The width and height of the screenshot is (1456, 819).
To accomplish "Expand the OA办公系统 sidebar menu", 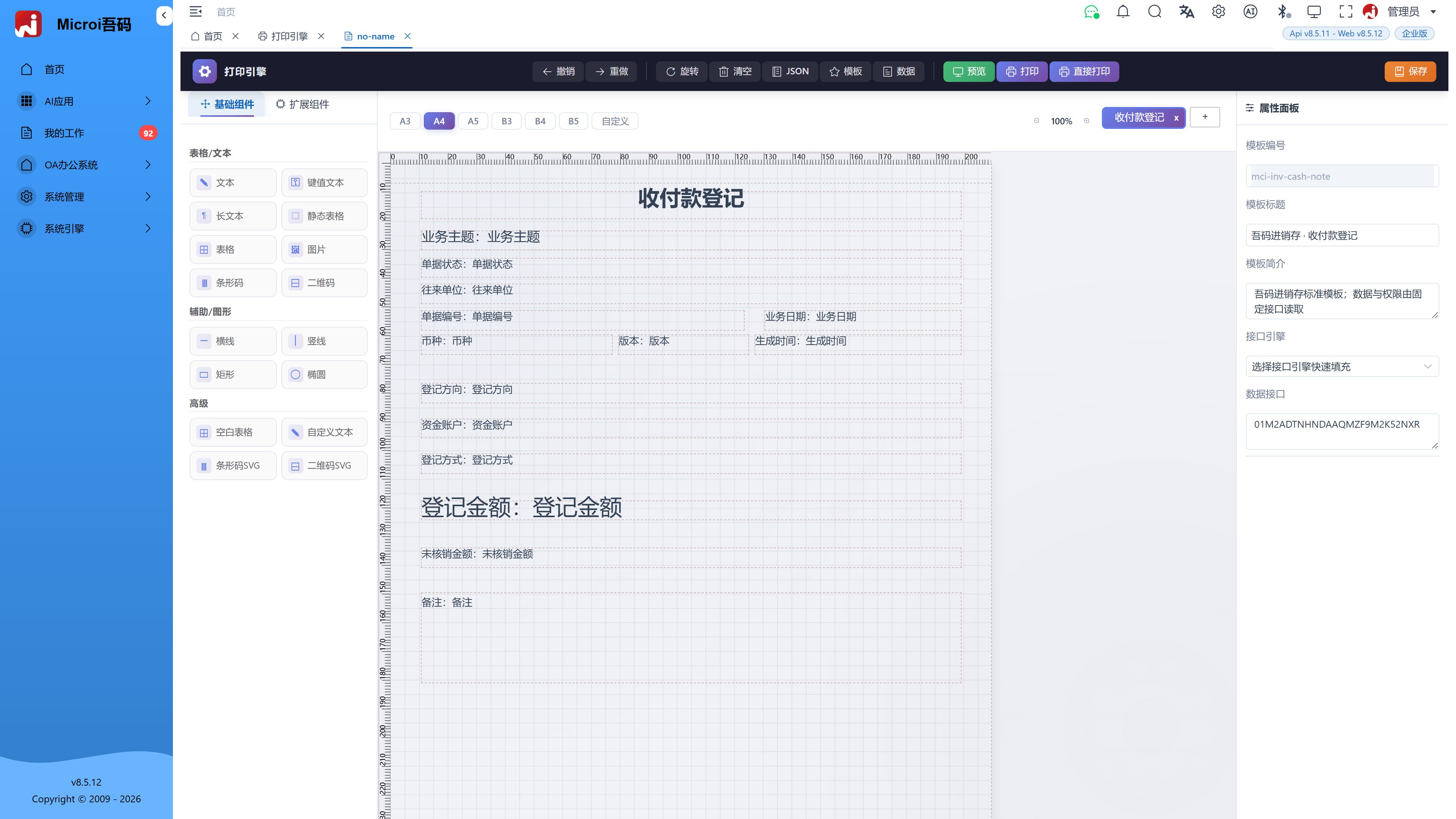I will [86, 165].
